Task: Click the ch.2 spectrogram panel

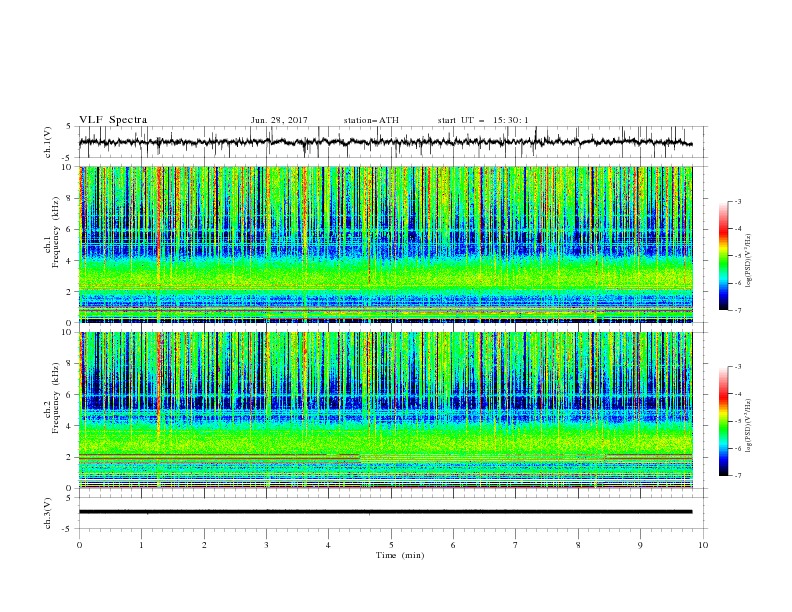Action: click(x=385, y=410)
